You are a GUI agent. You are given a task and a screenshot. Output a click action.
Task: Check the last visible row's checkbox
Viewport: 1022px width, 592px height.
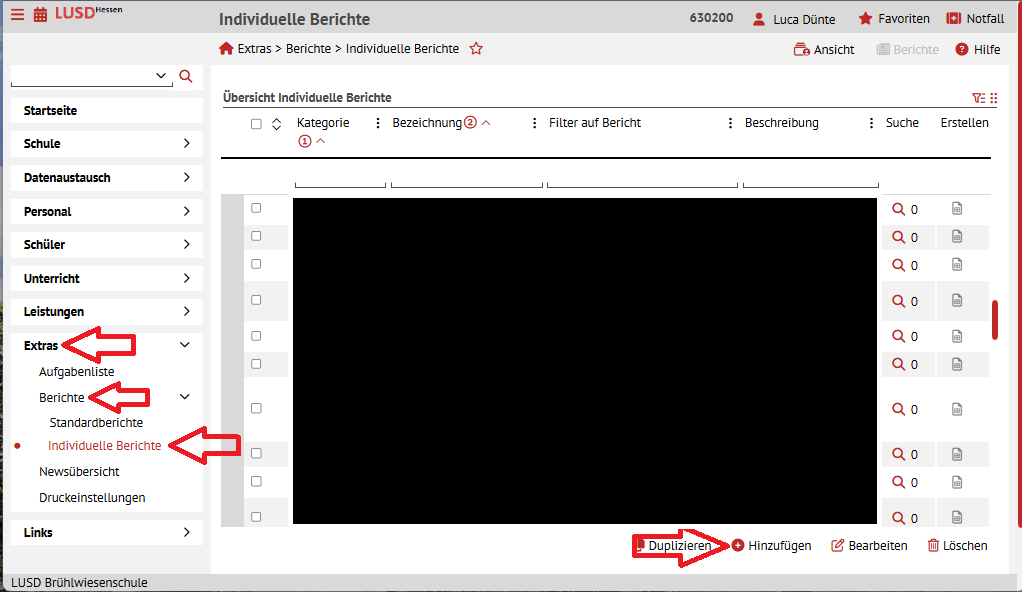256,516
